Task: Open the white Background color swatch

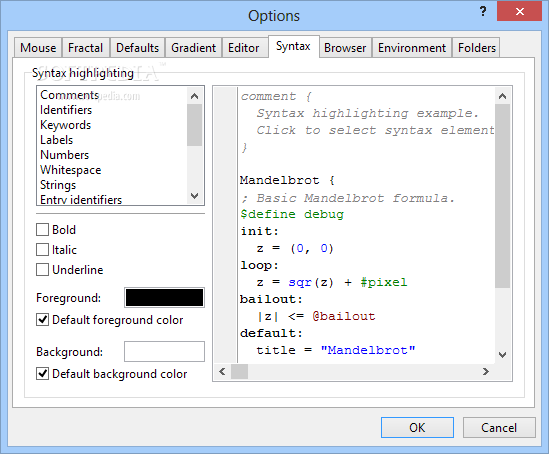Action: 164,351
